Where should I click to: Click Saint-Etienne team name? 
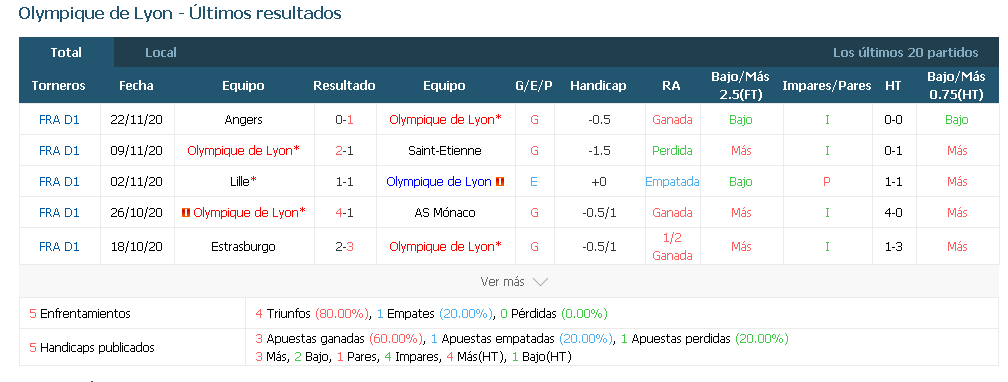coord(445,150)
